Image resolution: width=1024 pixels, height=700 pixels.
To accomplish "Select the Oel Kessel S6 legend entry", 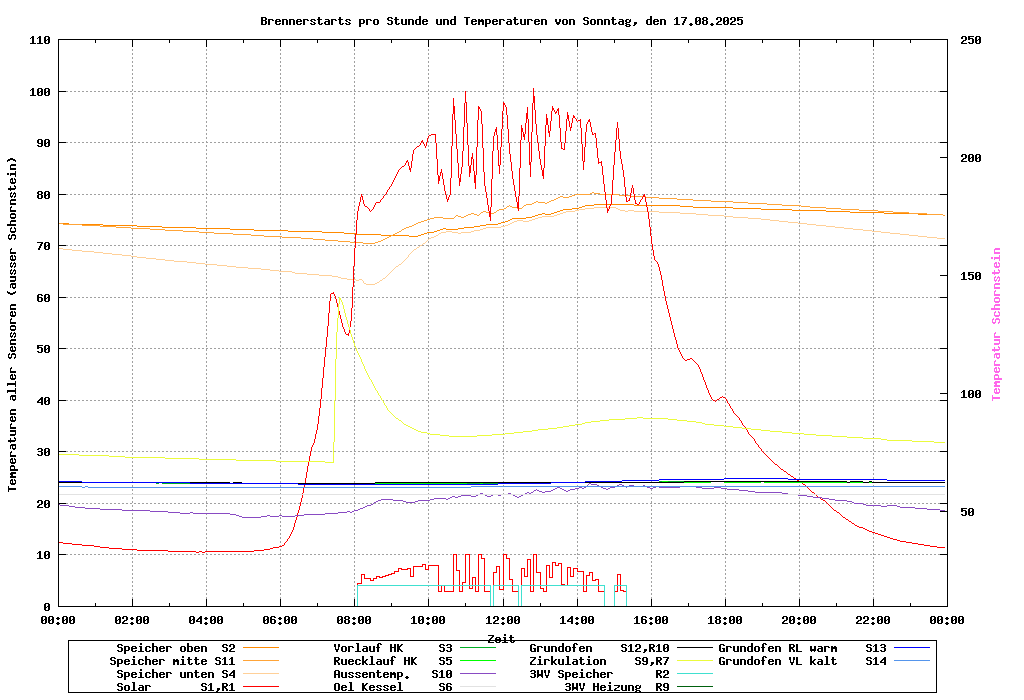I will (x=392, y=687).
